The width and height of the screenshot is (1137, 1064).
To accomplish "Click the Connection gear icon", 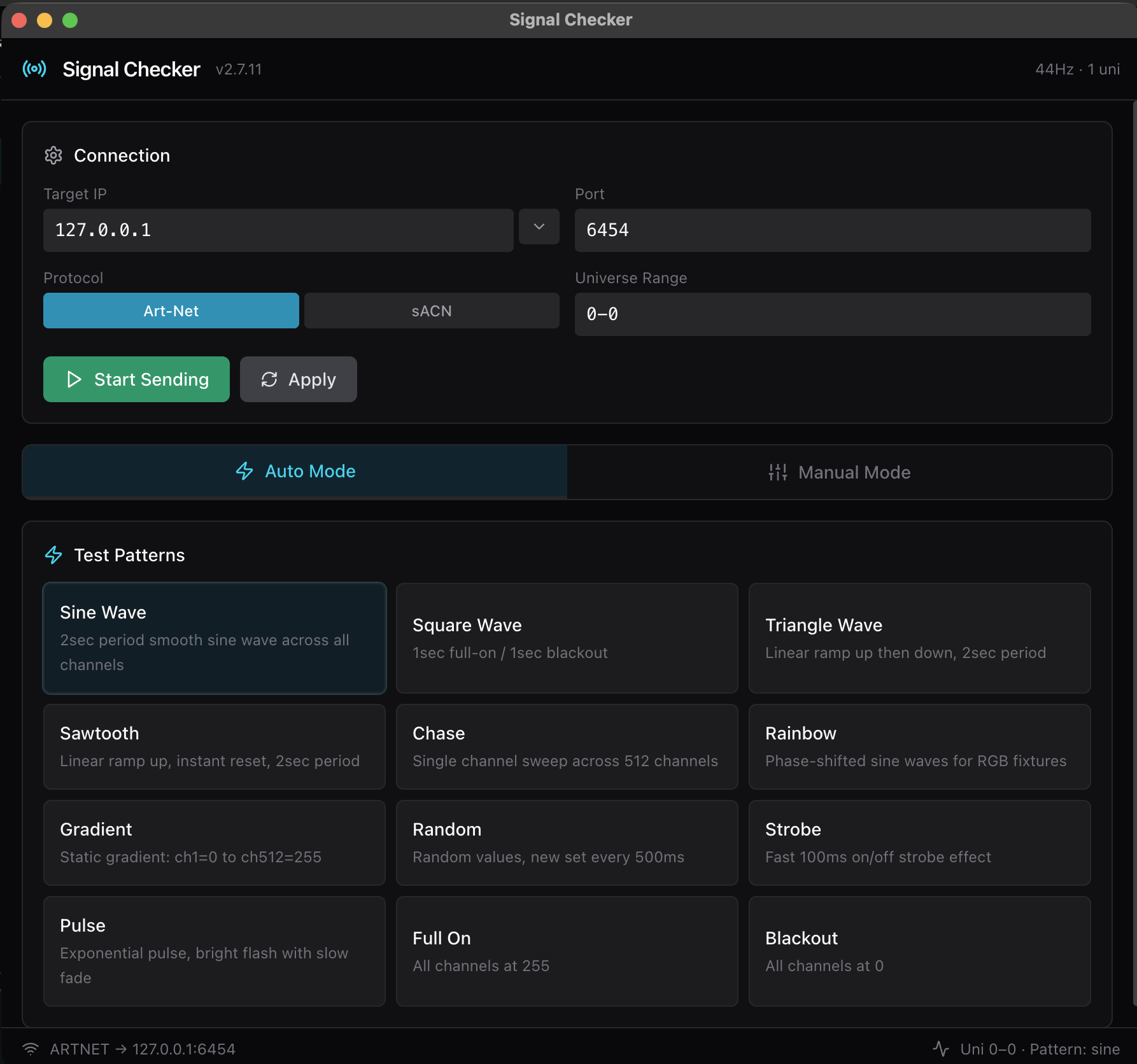I will point(53,155).
